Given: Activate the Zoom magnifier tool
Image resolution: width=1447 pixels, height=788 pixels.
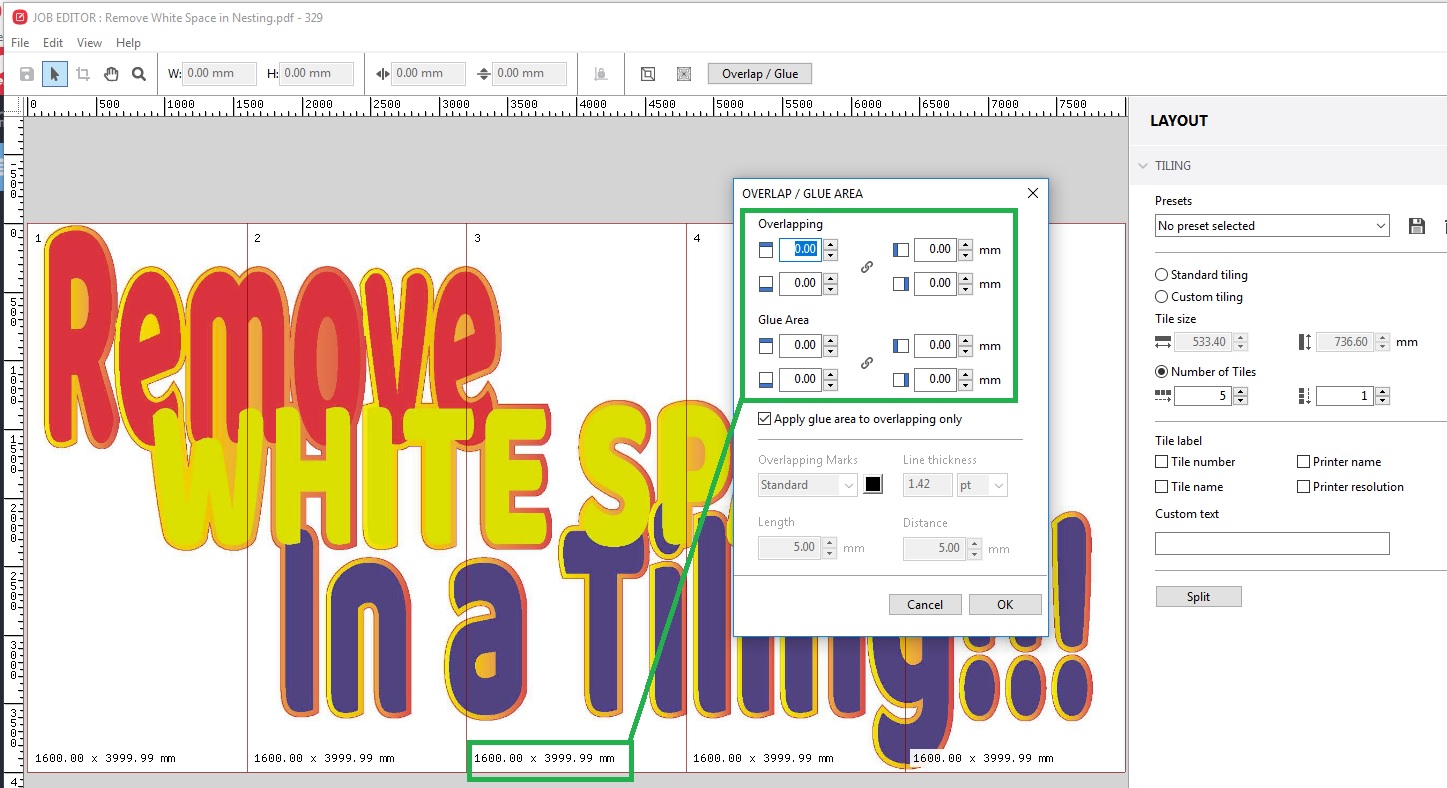Looking at the screenshot, I should pos(138,73).
